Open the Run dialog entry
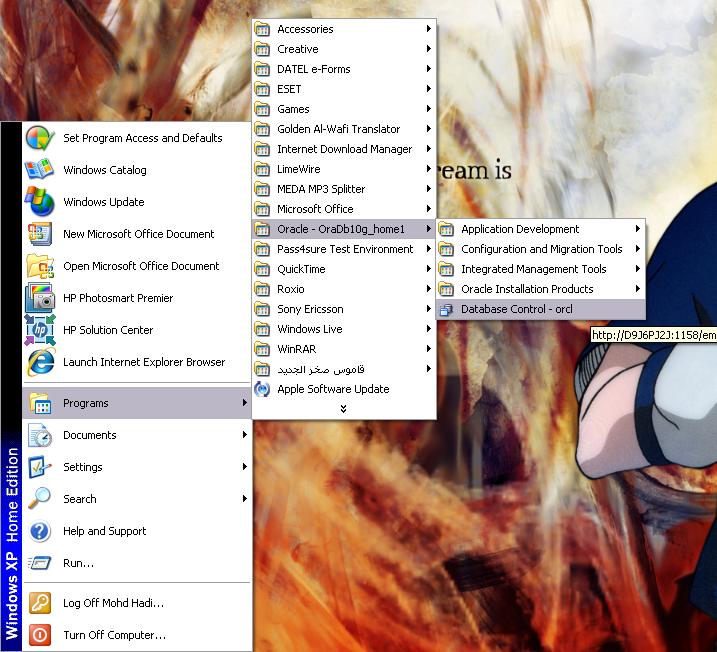 click(x=78, y=563)
